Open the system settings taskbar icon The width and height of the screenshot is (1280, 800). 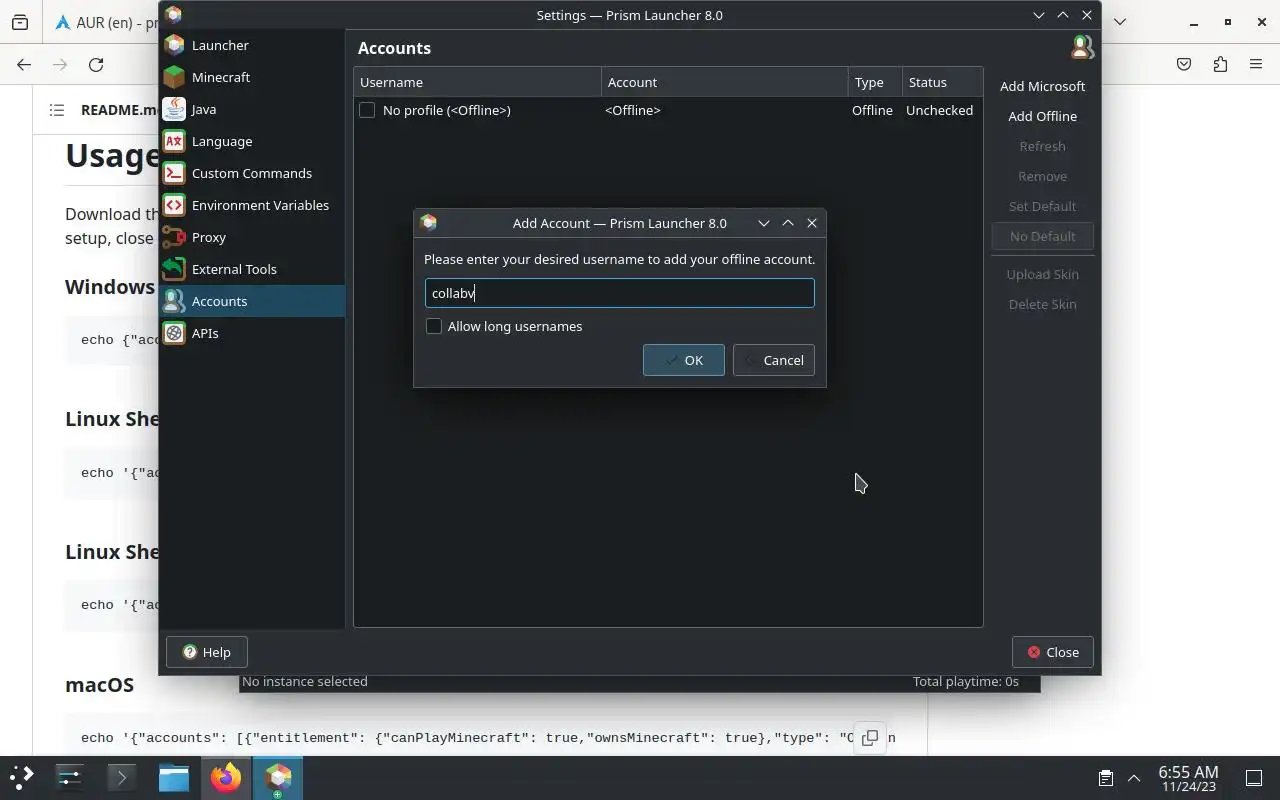click(69, 777)
